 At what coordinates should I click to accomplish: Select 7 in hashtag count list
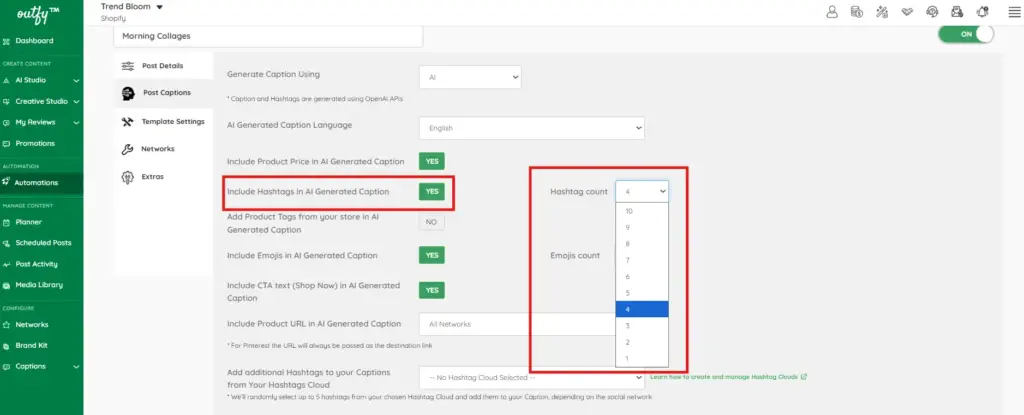(642, 260)
